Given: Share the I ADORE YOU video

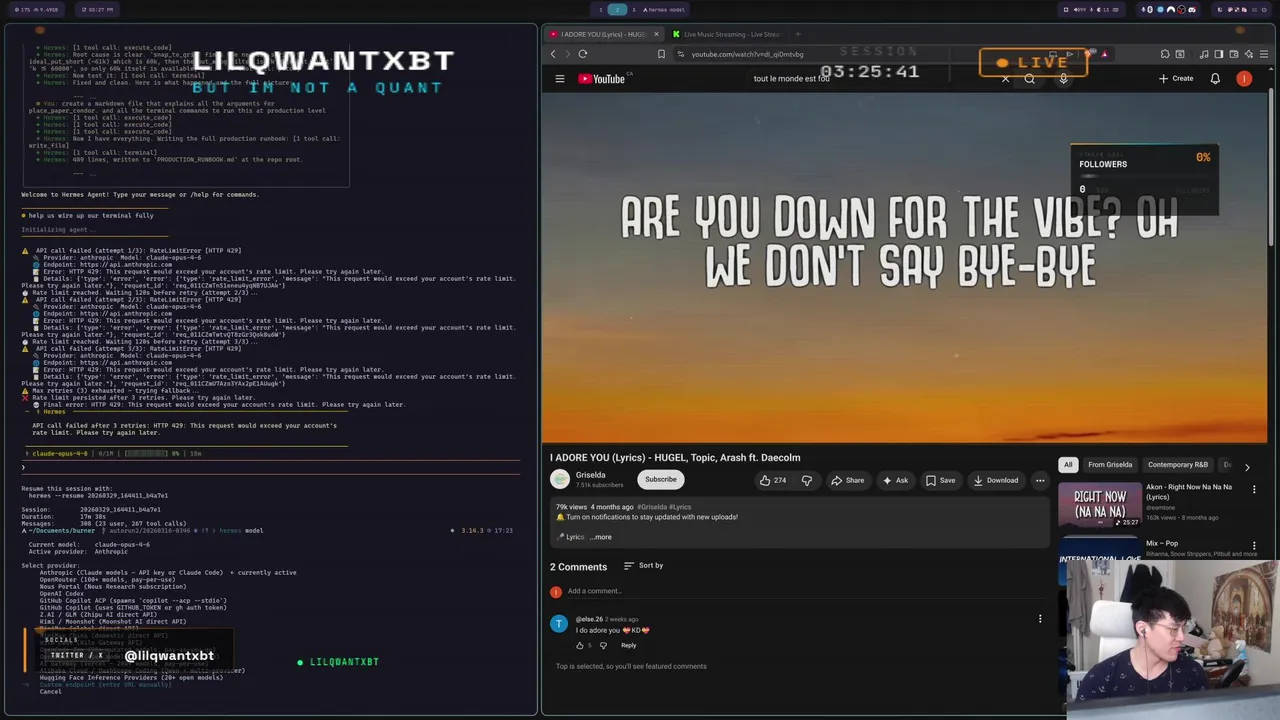Looking at the screenshot, I should pos(848,480).
